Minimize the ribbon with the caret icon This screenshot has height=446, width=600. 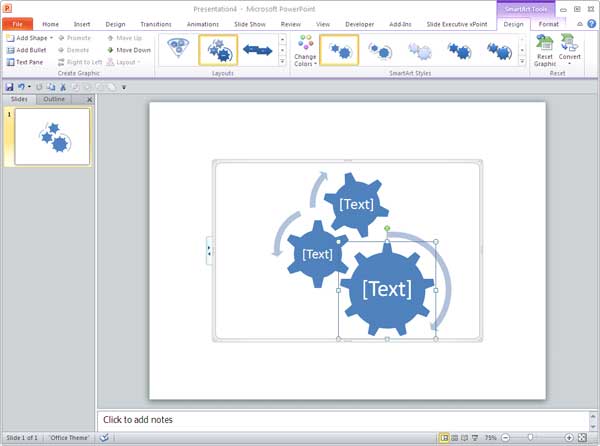[580, 24]
